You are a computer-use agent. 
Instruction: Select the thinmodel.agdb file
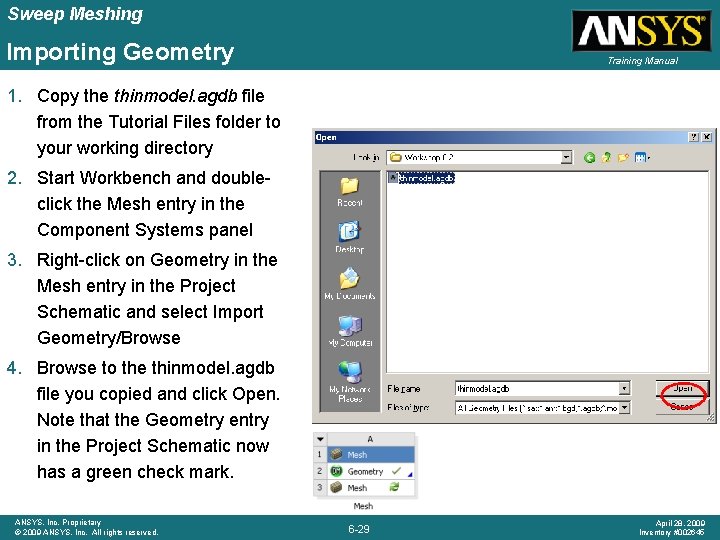click(x=422, y=178)
